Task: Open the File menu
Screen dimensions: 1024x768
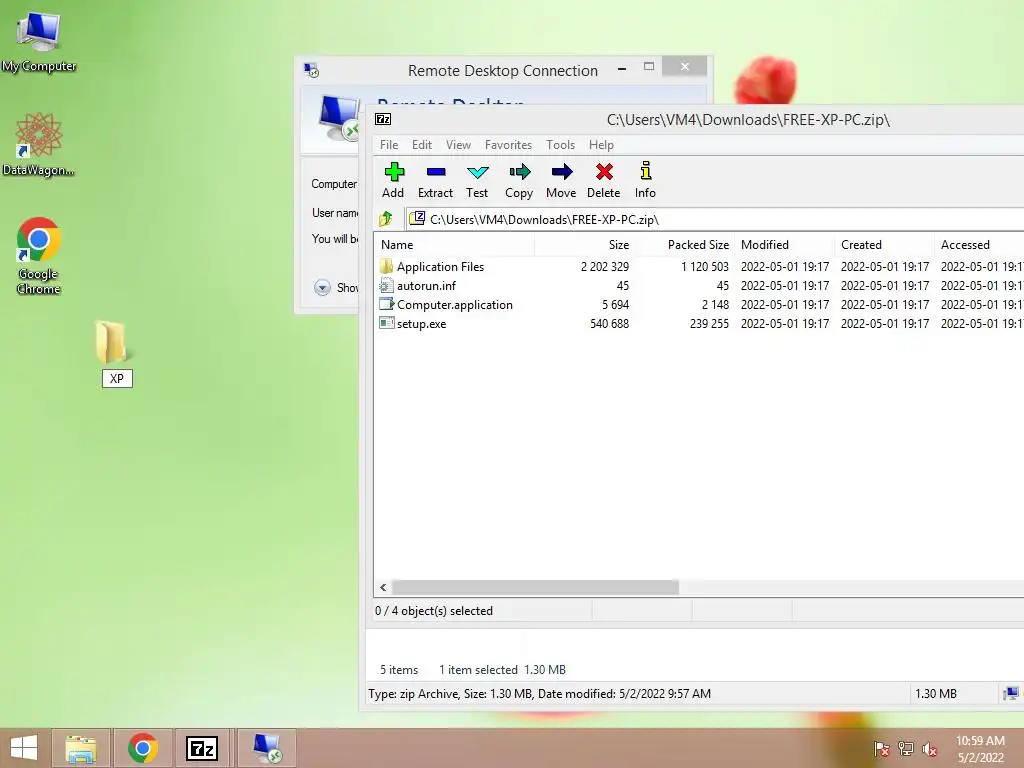Action: coord(389,144)
